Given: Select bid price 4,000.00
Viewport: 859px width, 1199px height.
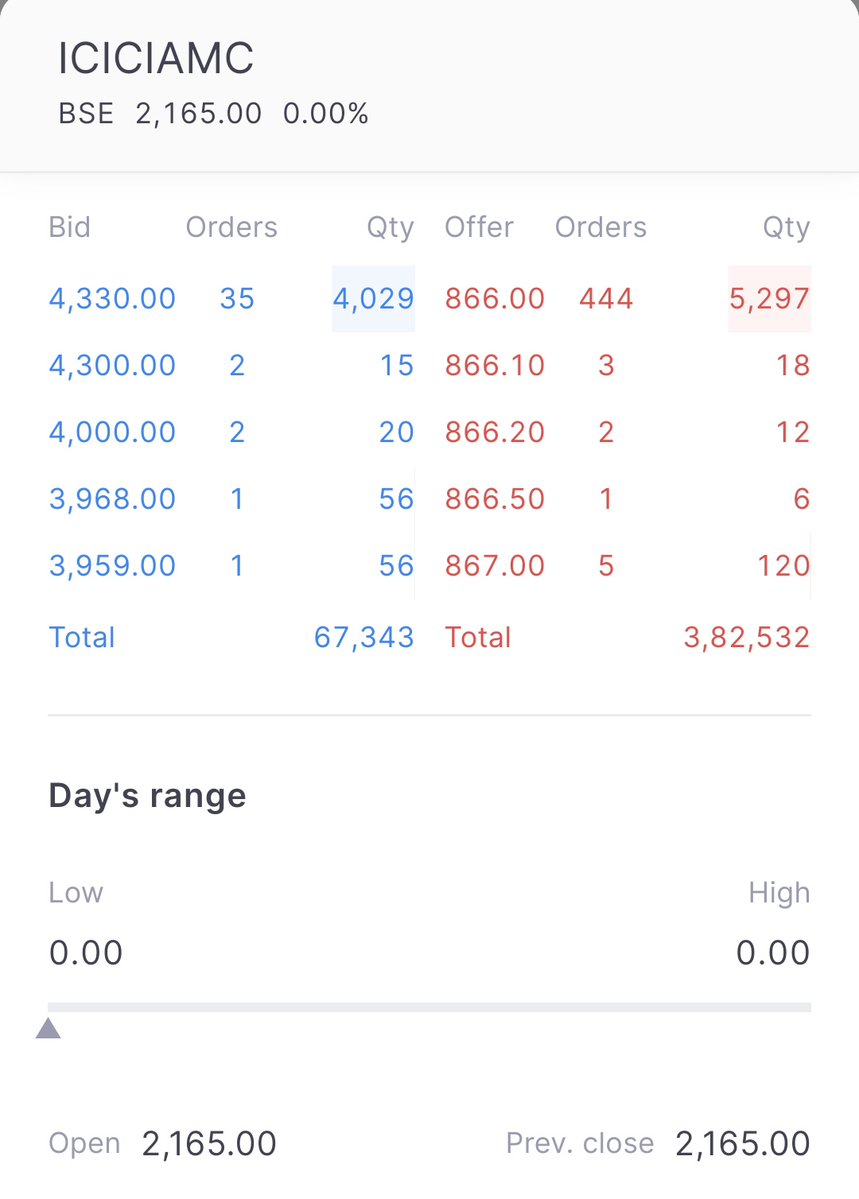Looking at the screenshot, I should coord(112,432).
